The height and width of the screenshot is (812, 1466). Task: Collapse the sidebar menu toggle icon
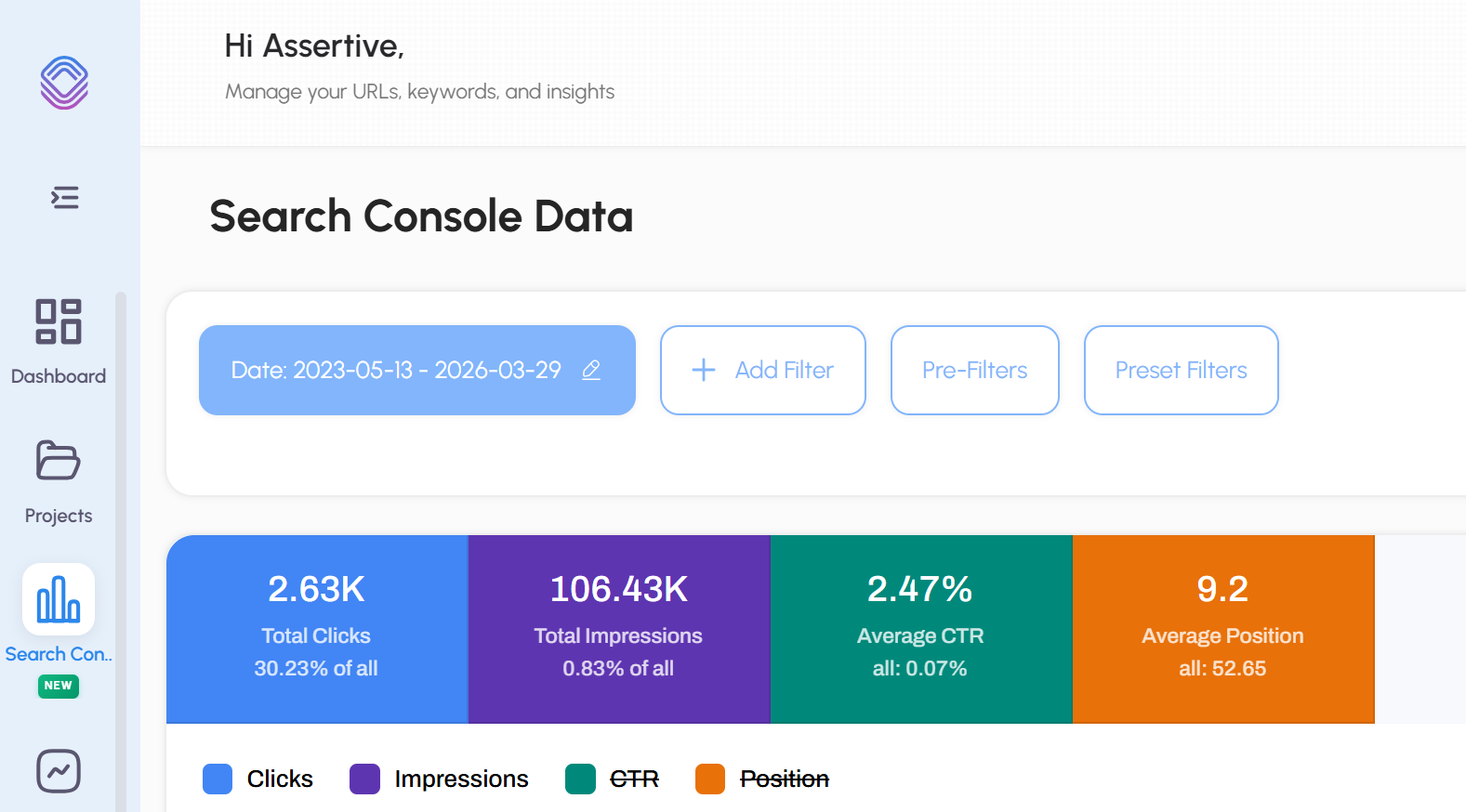pyautogui.click(x=64, y=198)
